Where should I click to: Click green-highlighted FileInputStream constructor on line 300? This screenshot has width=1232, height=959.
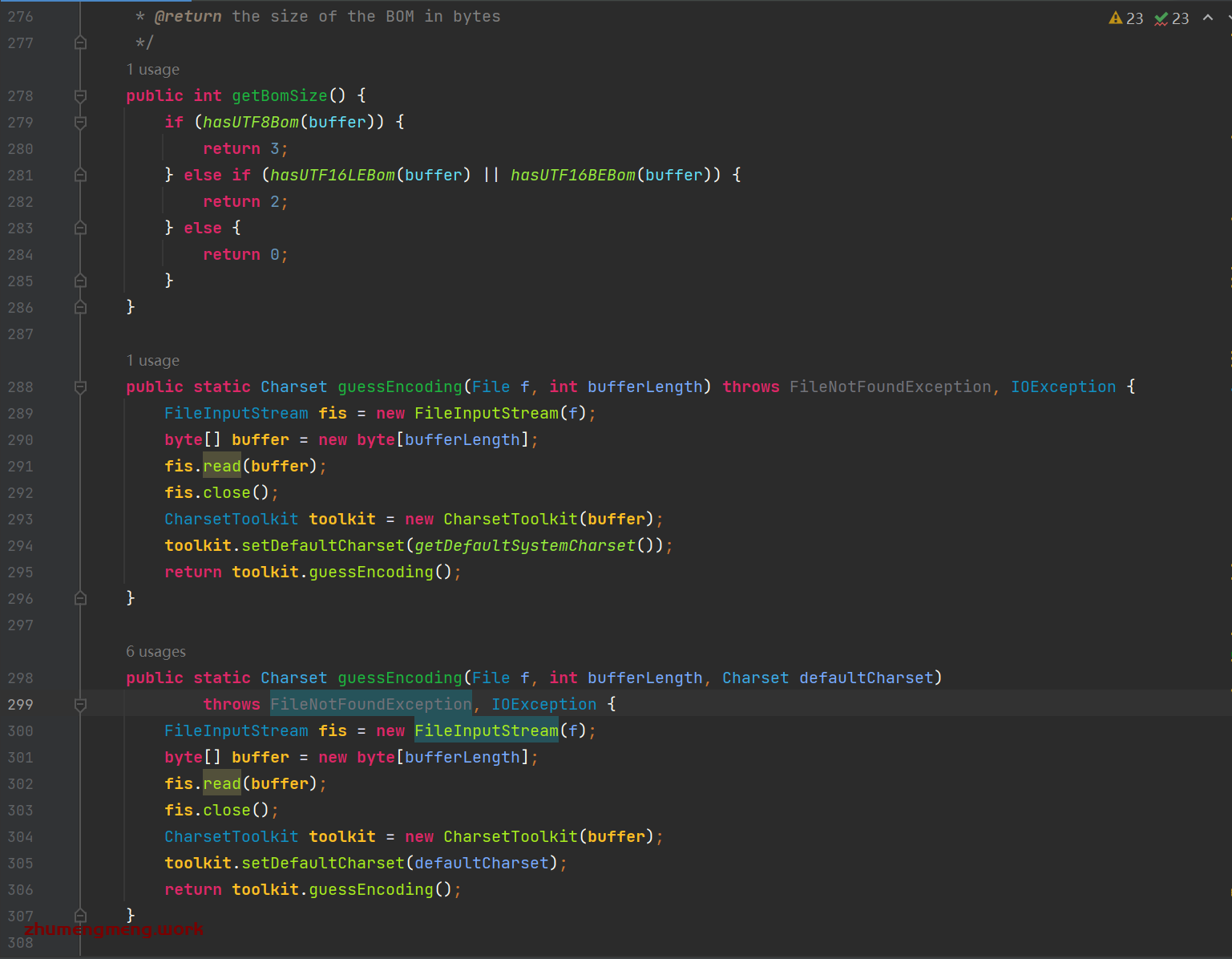tap(486, 730)
